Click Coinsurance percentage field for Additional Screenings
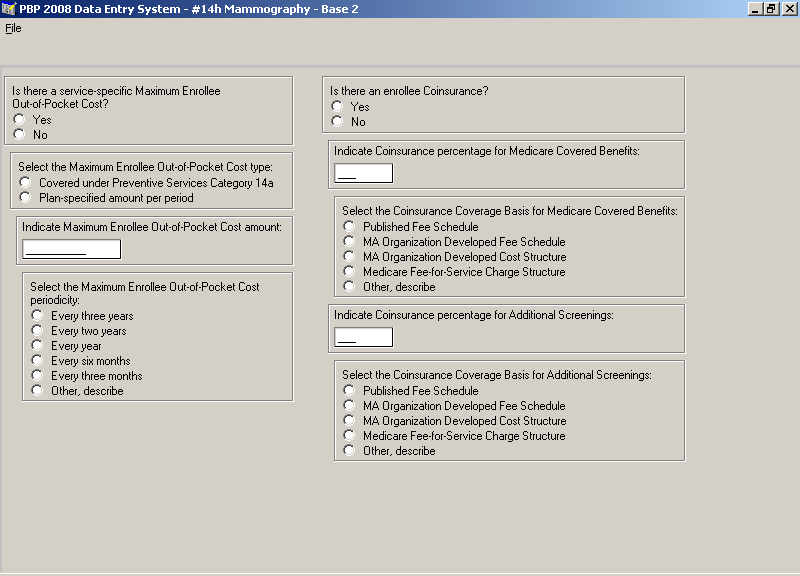The width and height of the screenshot is (800, 576). pyautogui.click(x=363, y=337)
